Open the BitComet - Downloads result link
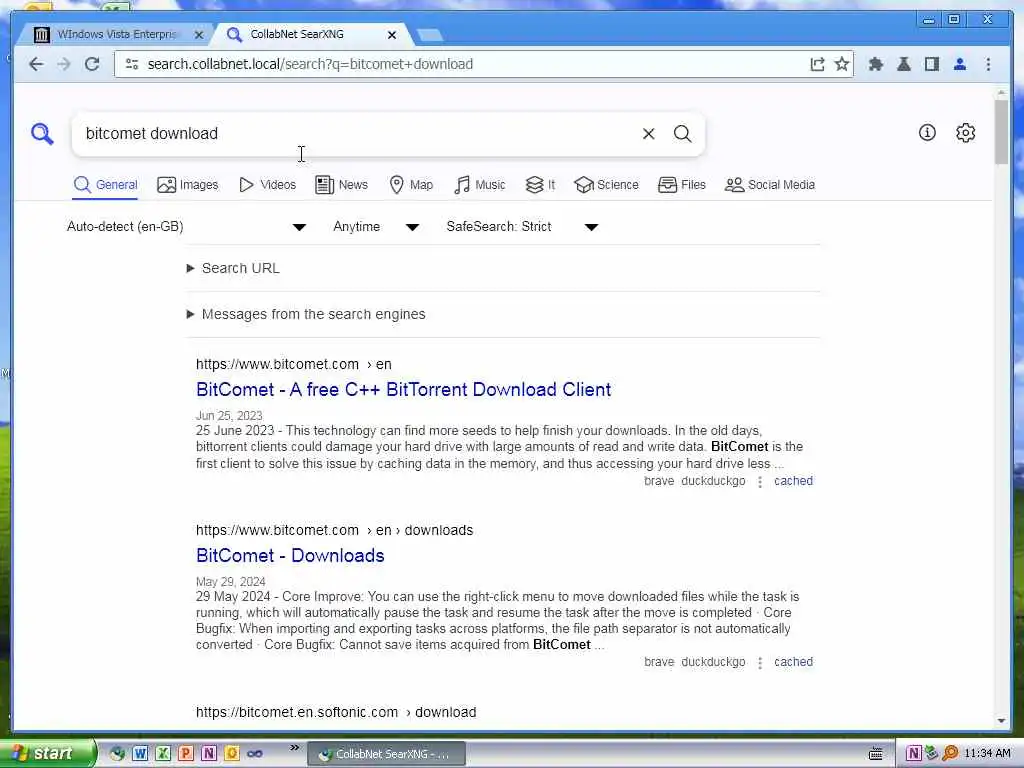Viewport: 1024px width, 768px height. click(x=290, y=556)
